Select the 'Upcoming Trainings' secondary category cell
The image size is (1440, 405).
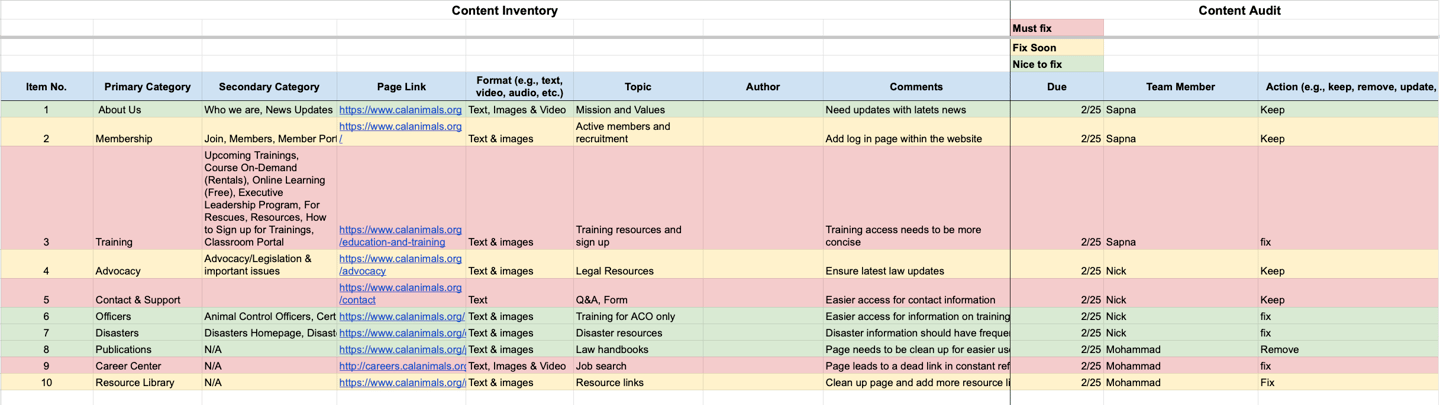coord(269,198)
